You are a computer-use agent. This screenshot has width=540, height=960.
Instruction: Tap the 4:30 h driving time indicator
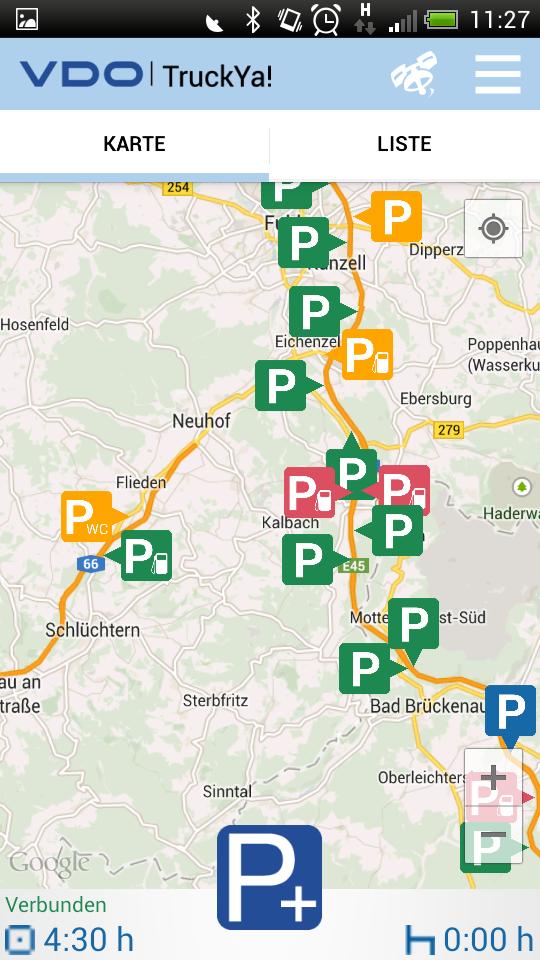(69, 939)
